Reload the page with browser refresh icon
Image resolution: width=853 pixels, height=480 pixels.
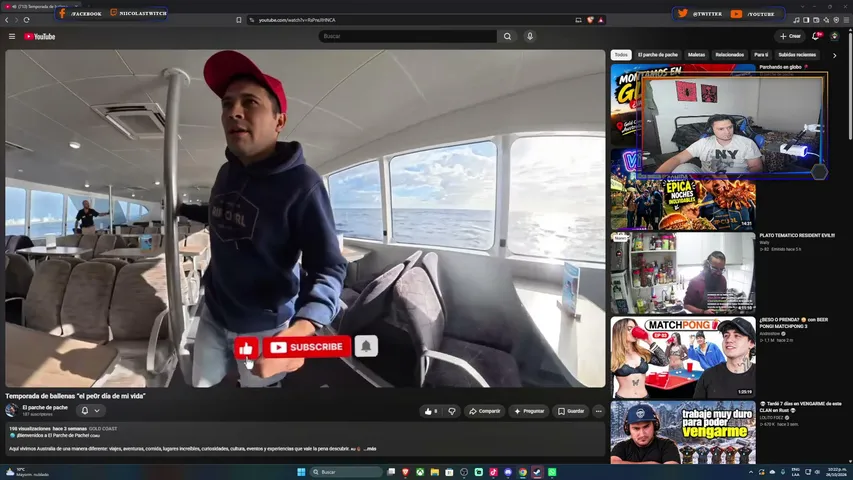tap(27, 20)
